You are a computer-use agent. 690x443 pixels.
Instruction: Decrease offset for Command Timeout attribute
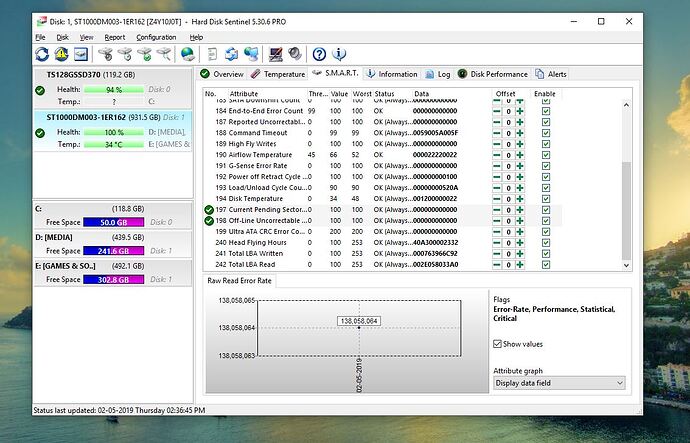click(x=497, y=132)
